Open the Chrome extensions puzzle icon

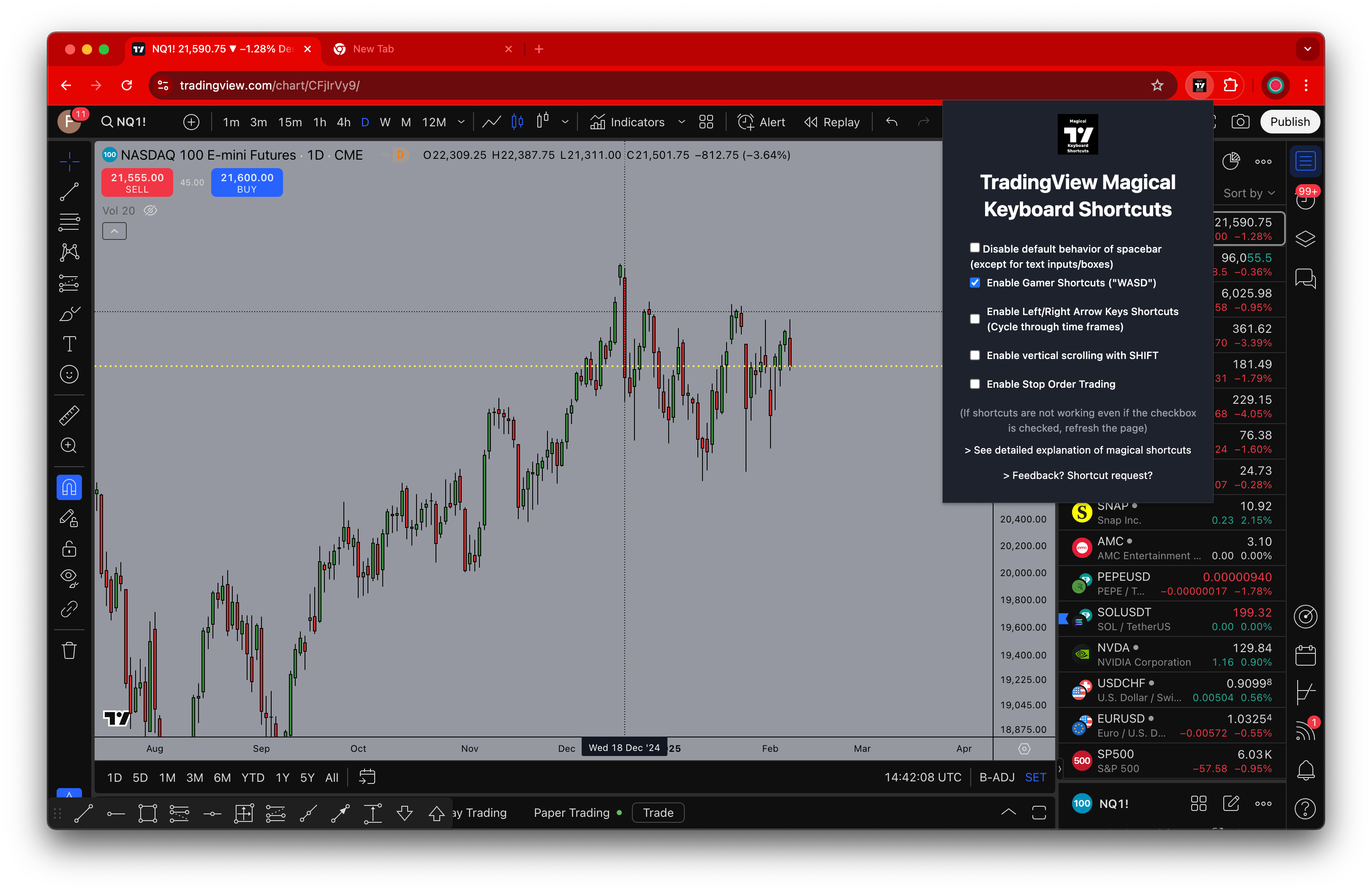pyautogui.click(x=1230, y=85)
